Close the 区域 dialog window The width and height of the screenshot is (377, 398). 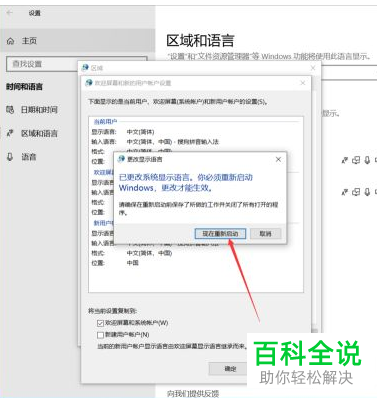(313, 68)
